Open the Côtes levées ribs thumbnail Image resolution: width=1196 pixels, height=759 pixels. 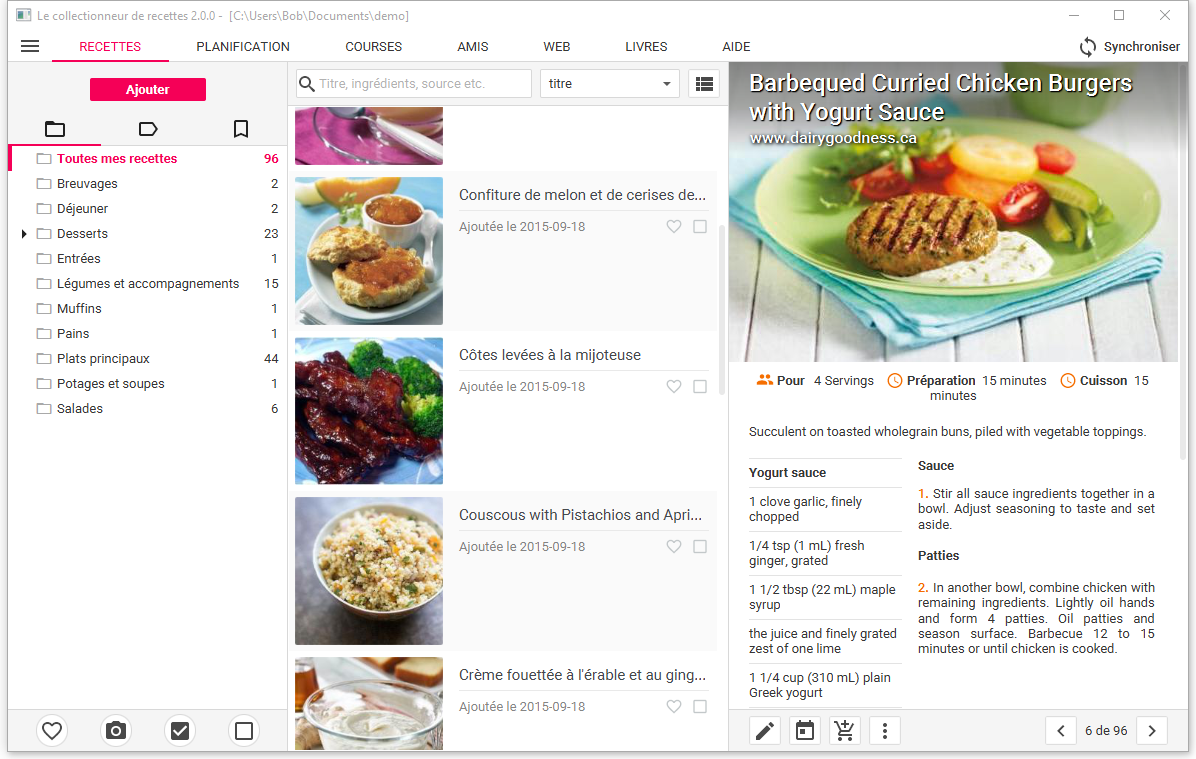point(369,411)
